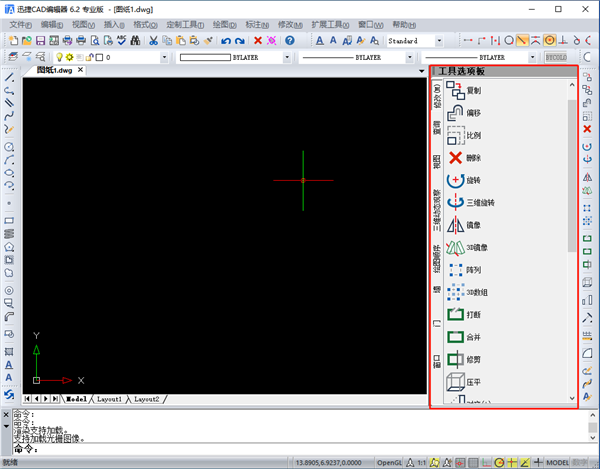Open the layer selection dropdown
This screenshot has width=600, height=469.
[x=164, y=57]
